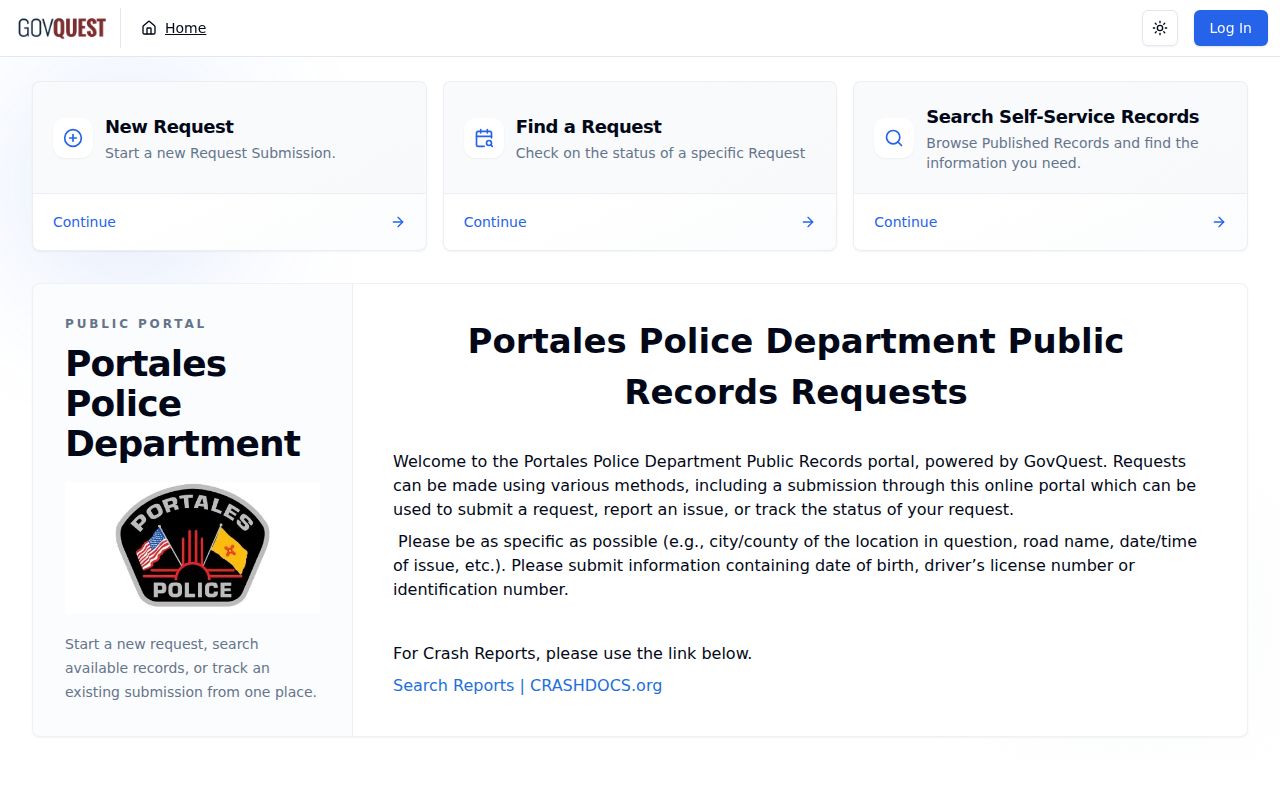Viewport: 1280px width, 800px height.
Task: Click the 'Please be as specific as possible' paragraph
Action: pyautogui.click(x=795, y=565)
